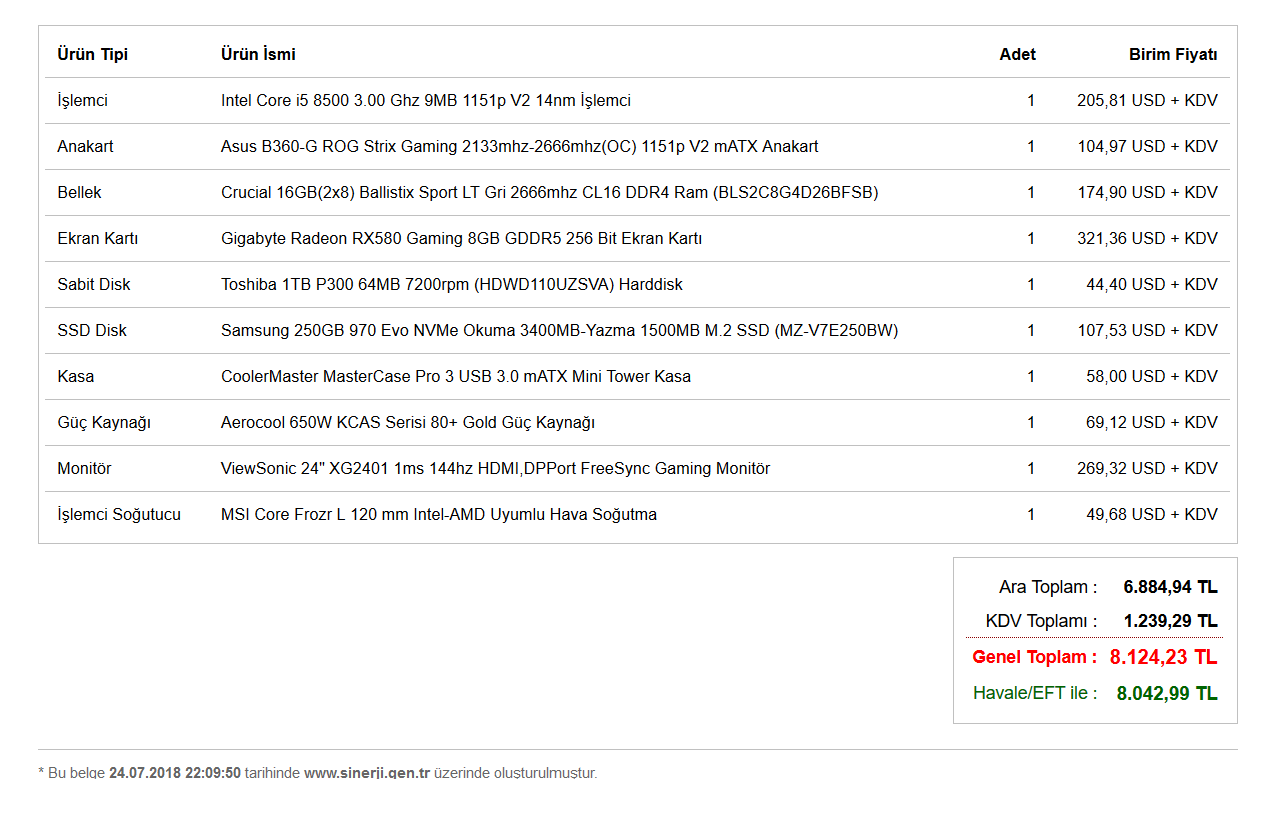Screen dimensions: 1269x815
Task: Click the Genel Toplam amount 8.124,23 TL
Action: tap(1163, 657)
